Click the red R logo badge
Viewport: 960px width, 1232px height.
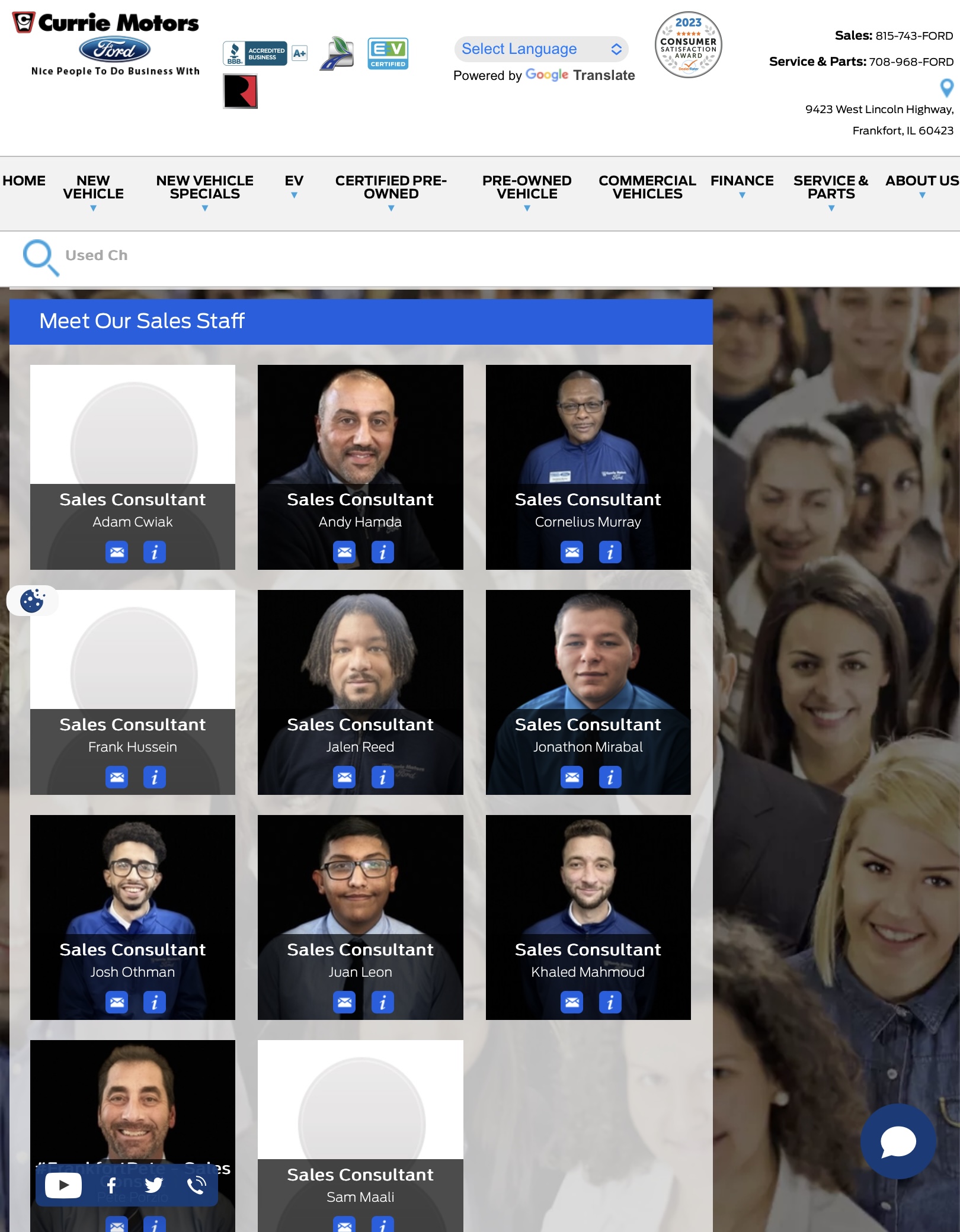(x=241, y=91)
